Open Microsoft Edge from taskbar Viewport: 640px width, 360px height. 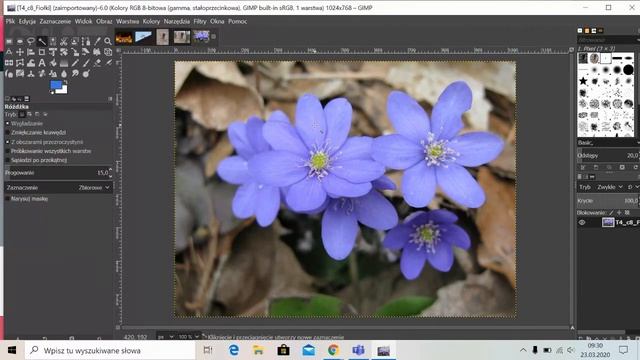coord(233,350)
